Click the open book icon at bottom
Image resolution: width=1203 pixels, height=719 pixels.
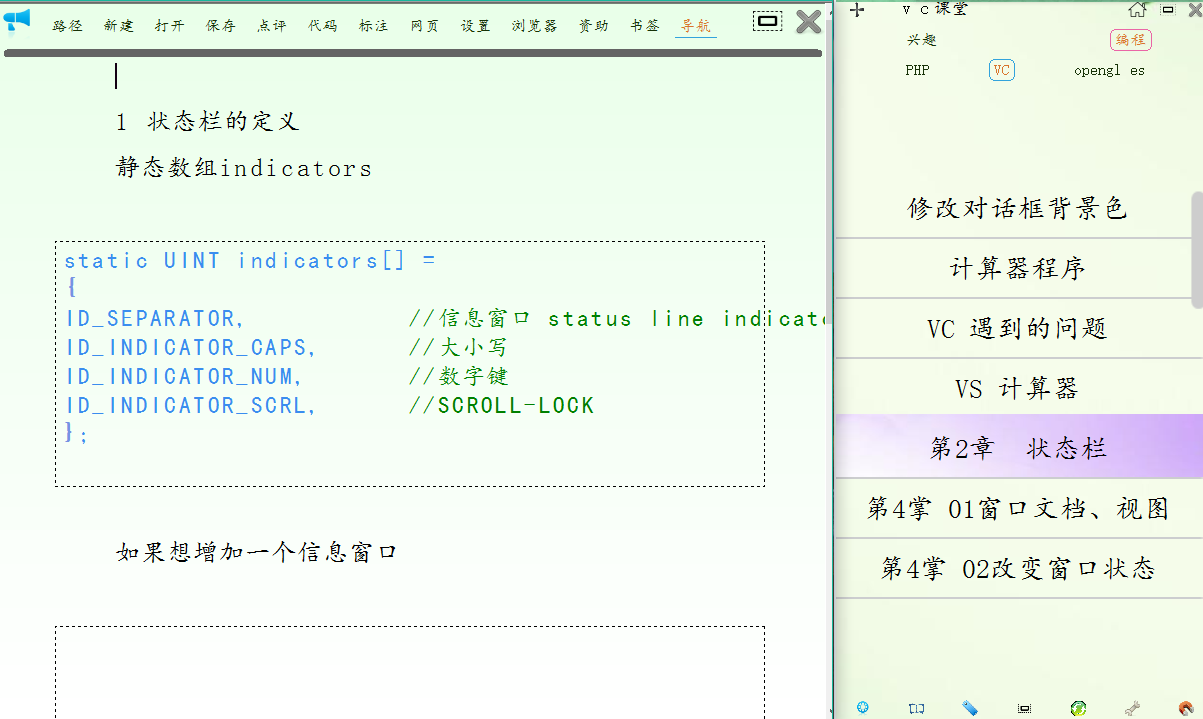coord(917,708)
